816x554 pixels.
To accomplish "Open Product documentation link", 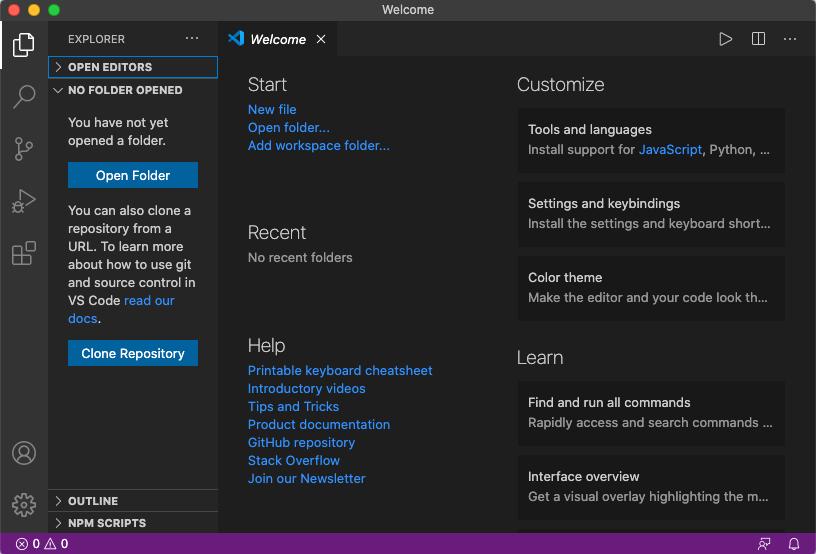I will pos(318,424).
